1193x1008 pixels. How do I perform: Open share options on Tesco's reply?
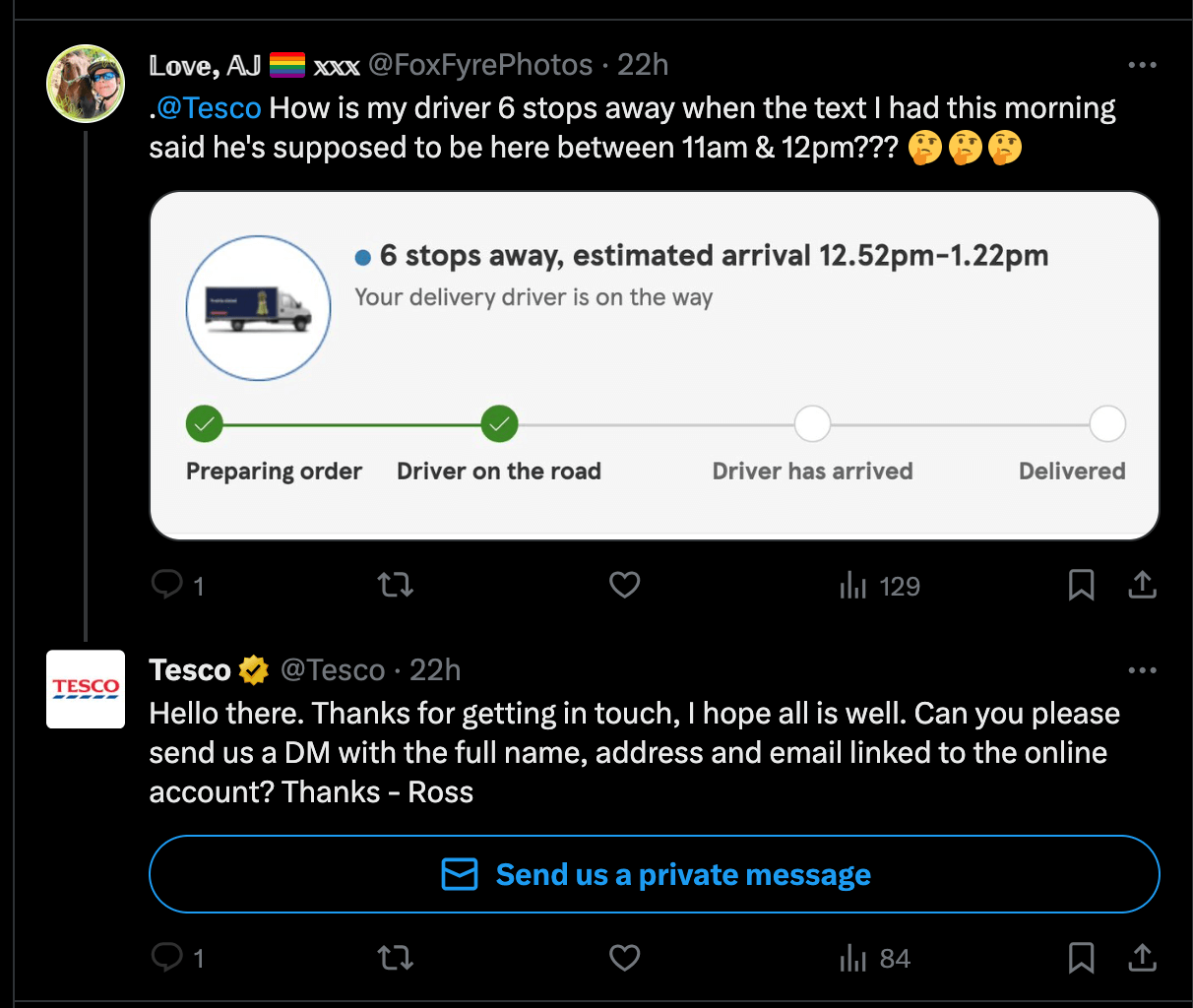[1142, 957]
